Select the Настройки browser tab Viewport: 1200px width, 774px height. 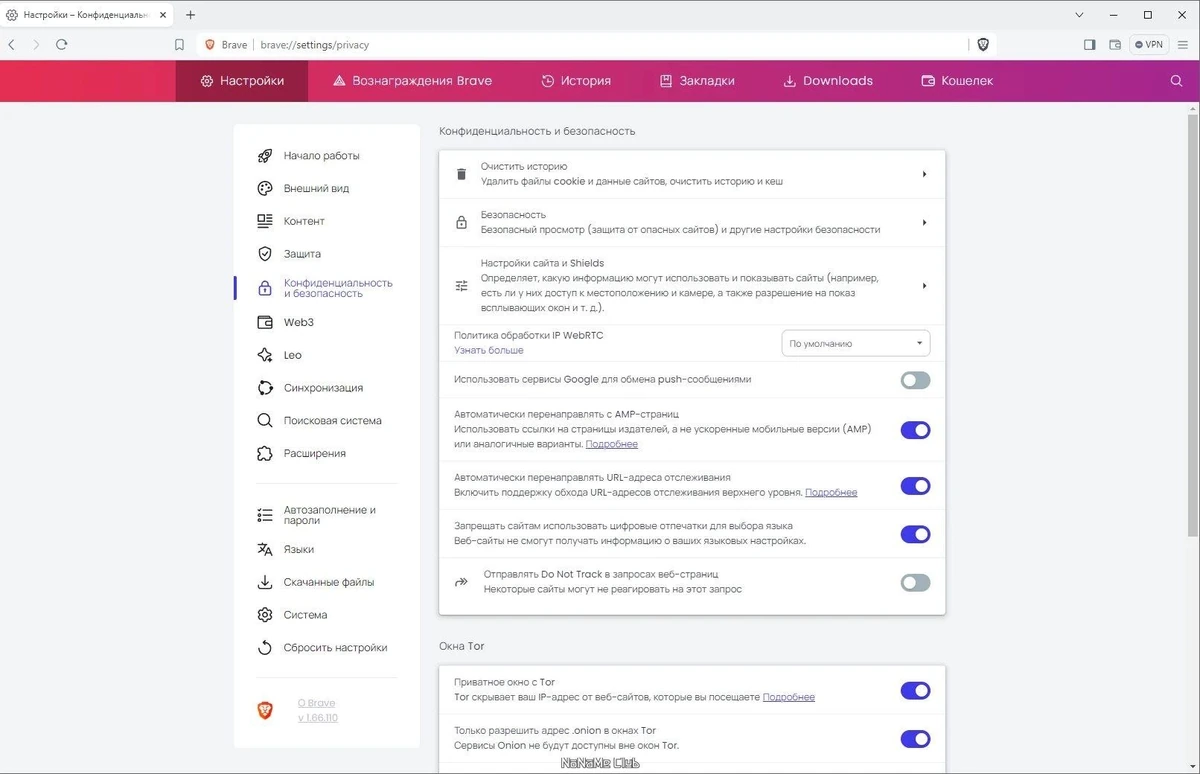(x=86, y=15)
